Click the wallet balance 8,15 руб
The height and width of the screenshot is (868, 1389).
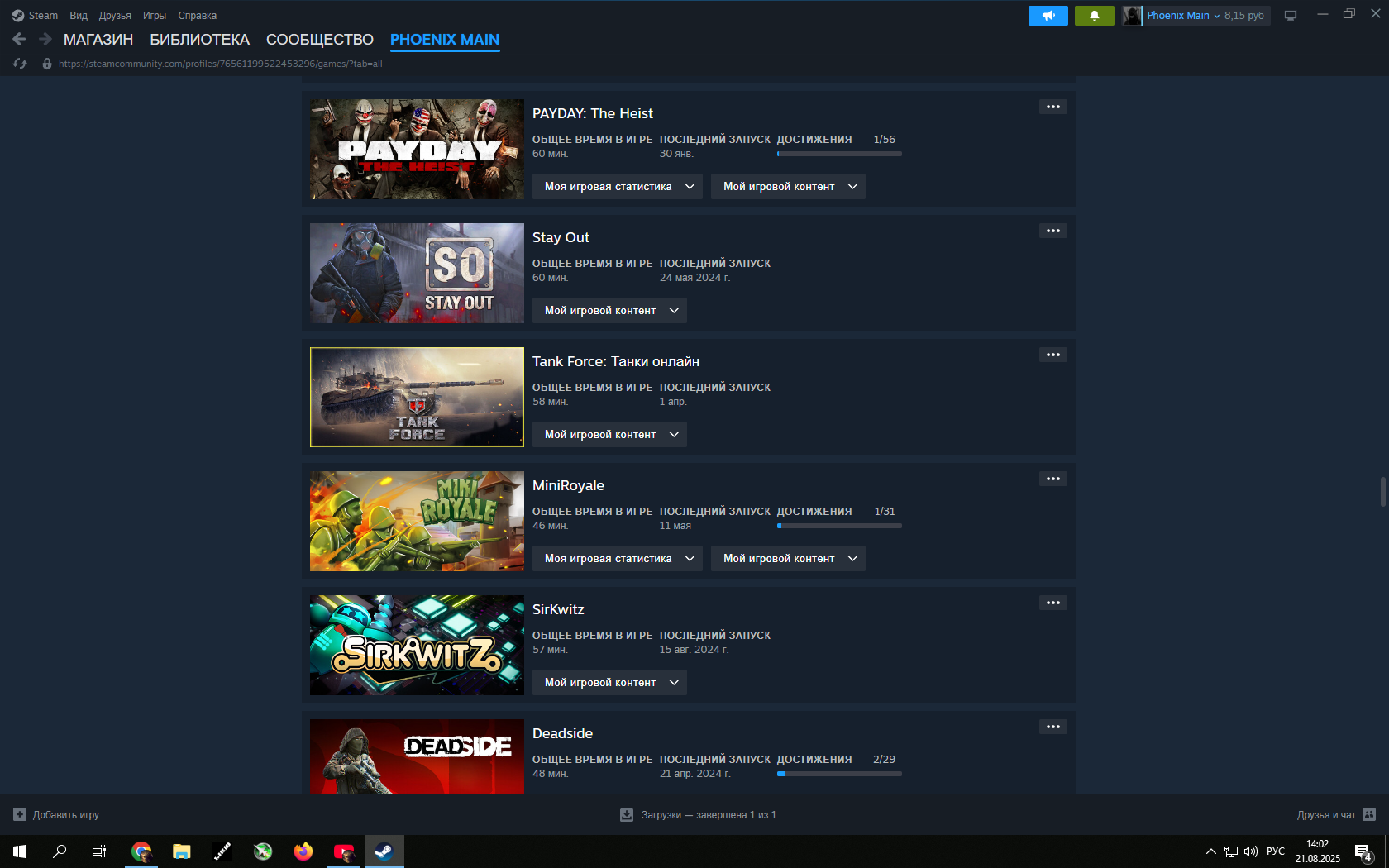pyautogui.click(x=1244, y=16)
